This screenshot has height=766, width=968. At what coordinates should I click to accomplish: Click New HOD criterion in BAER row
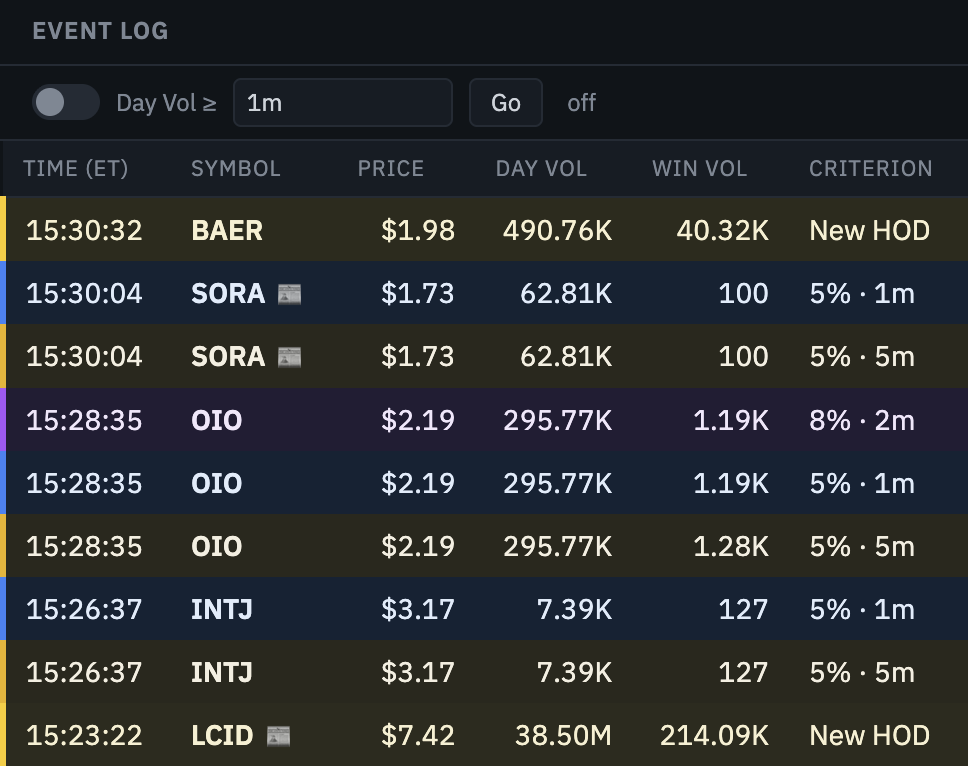pyautogui.click(x=869, y=230)
